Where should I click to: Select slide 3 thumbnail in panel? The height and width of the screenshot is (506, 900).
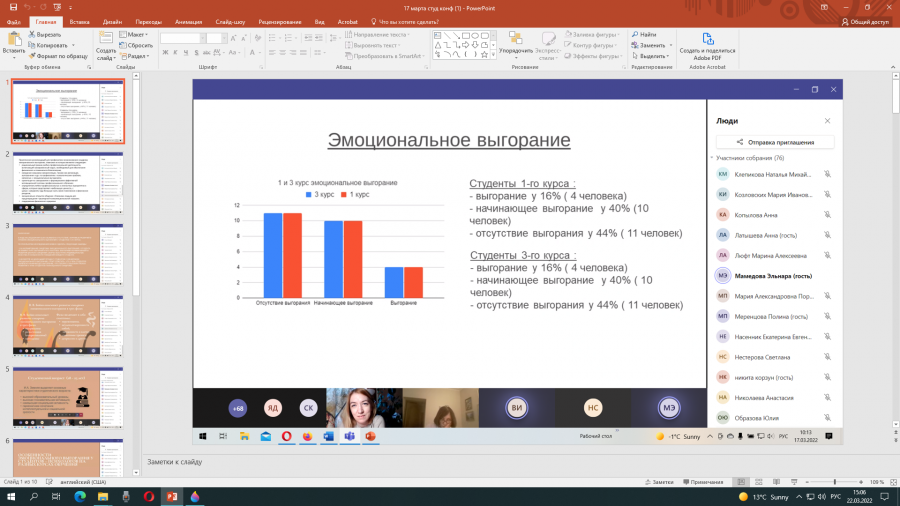point(68,254)
